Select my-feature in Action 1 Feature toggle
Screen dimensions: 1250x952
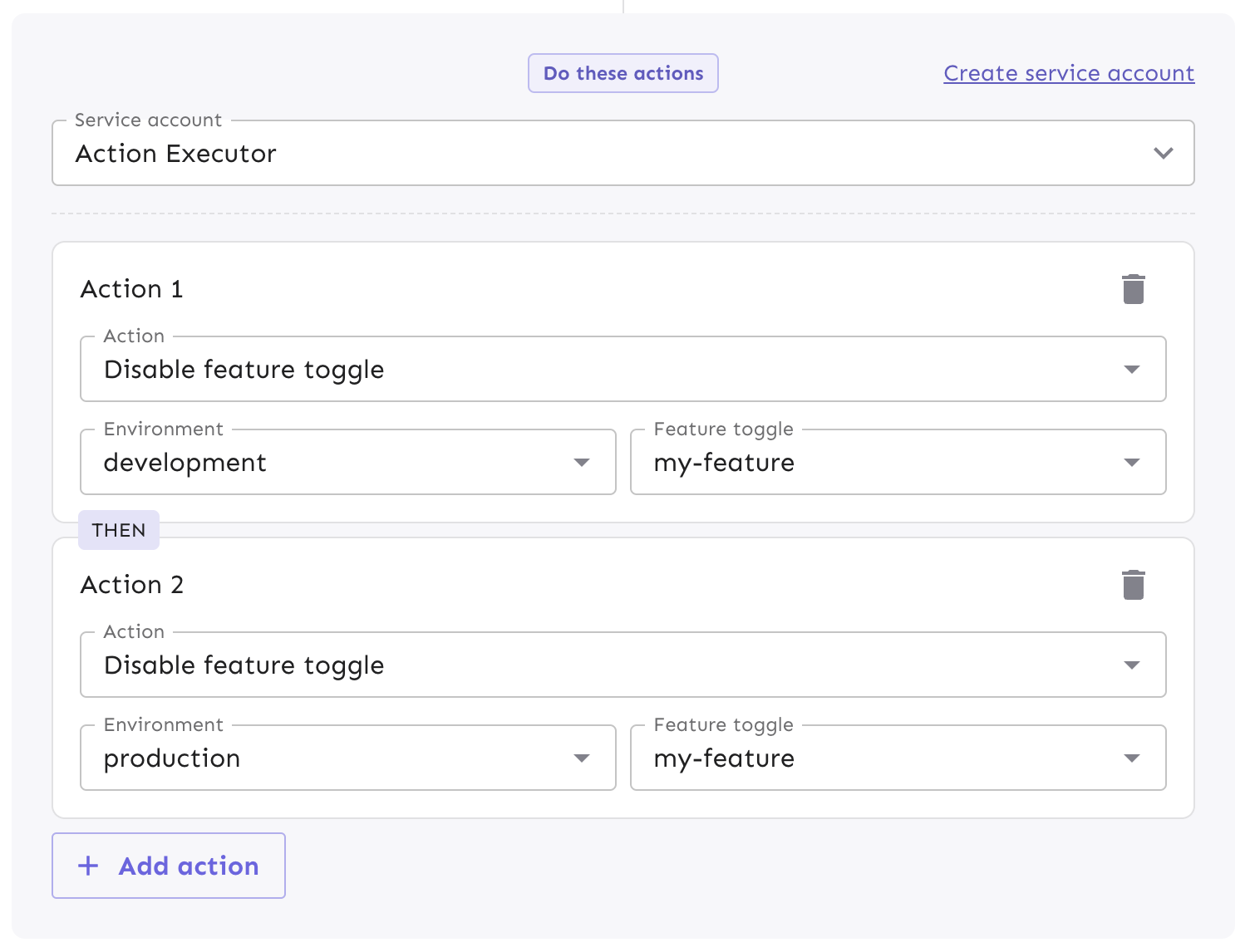[x=898, y=462]
